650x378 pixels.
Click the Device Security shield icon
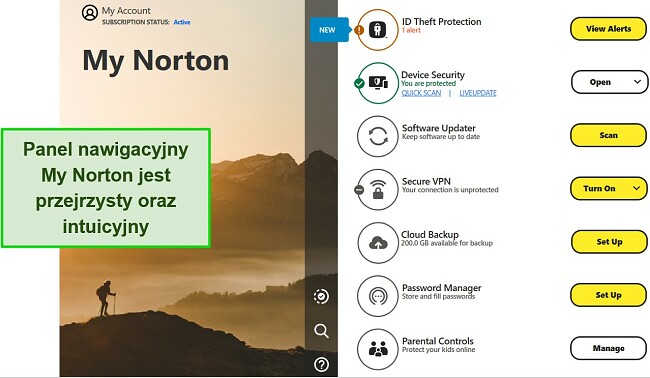(x=378, y=83)
